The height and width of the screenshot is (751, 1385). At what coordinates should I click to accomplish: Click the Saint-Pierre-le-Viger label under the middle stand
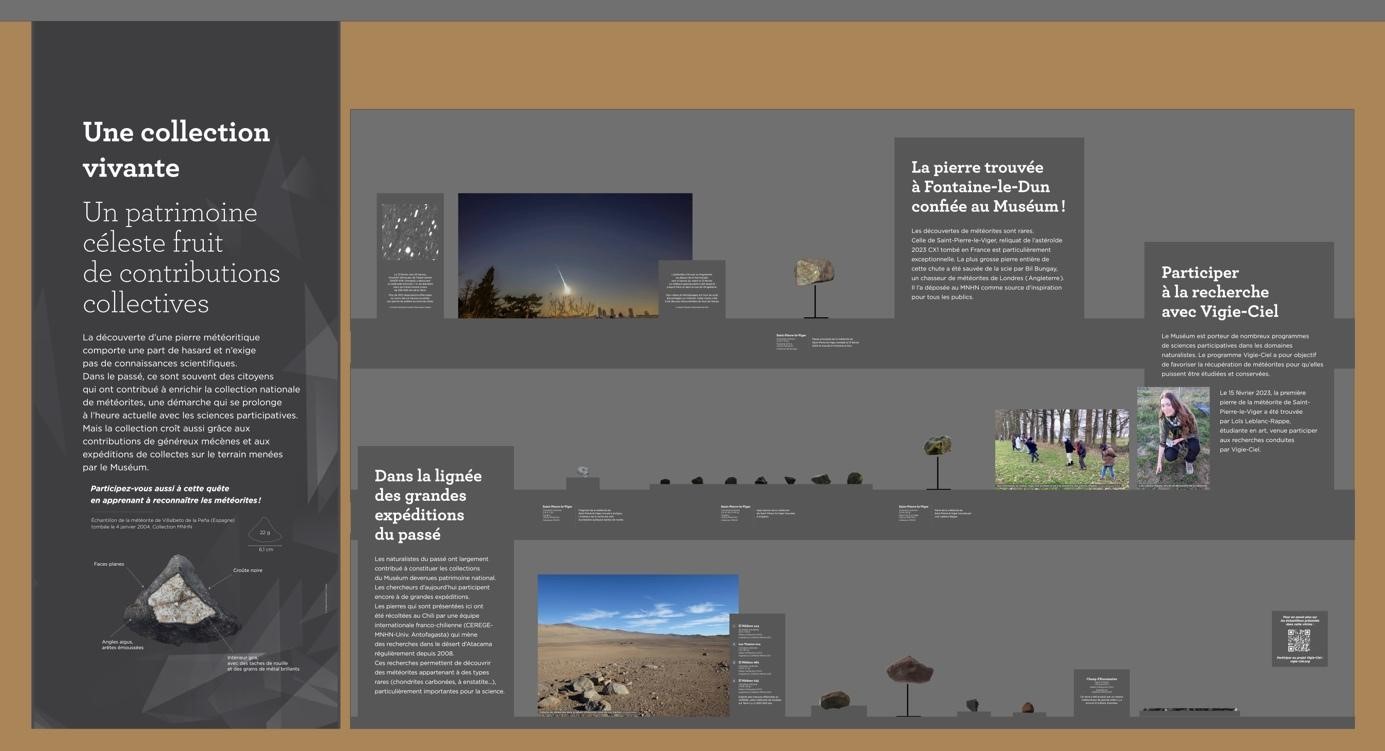click(x=937, y=512)
